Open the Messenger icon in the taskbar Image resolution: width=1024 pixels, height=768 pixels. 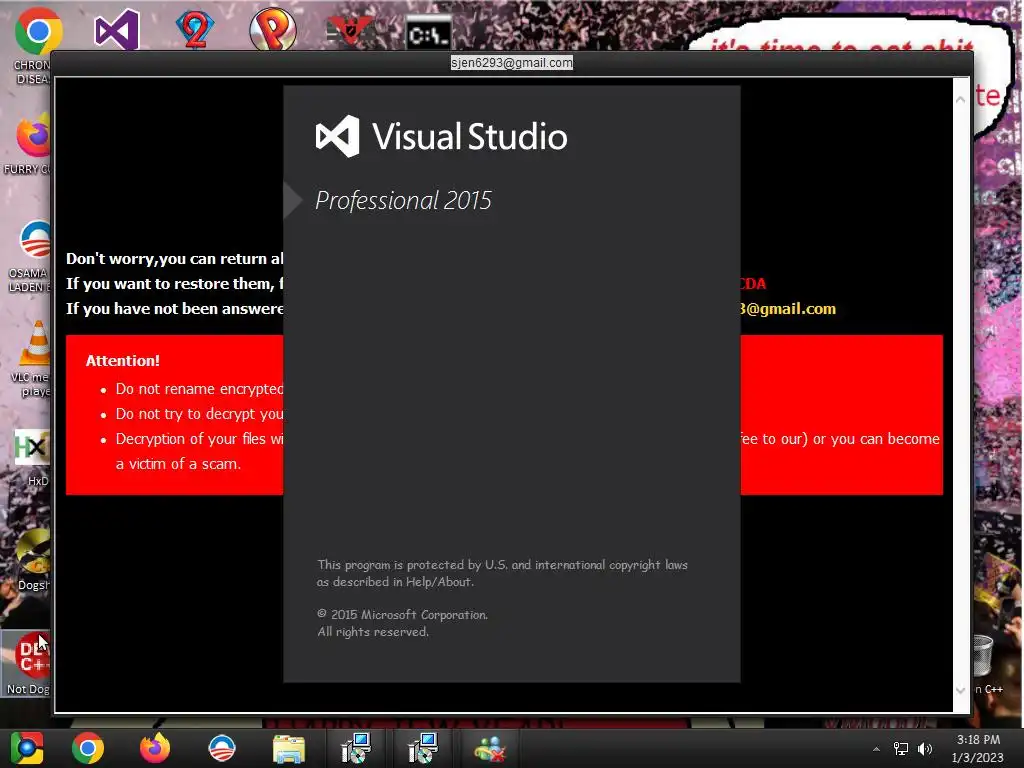489,750
